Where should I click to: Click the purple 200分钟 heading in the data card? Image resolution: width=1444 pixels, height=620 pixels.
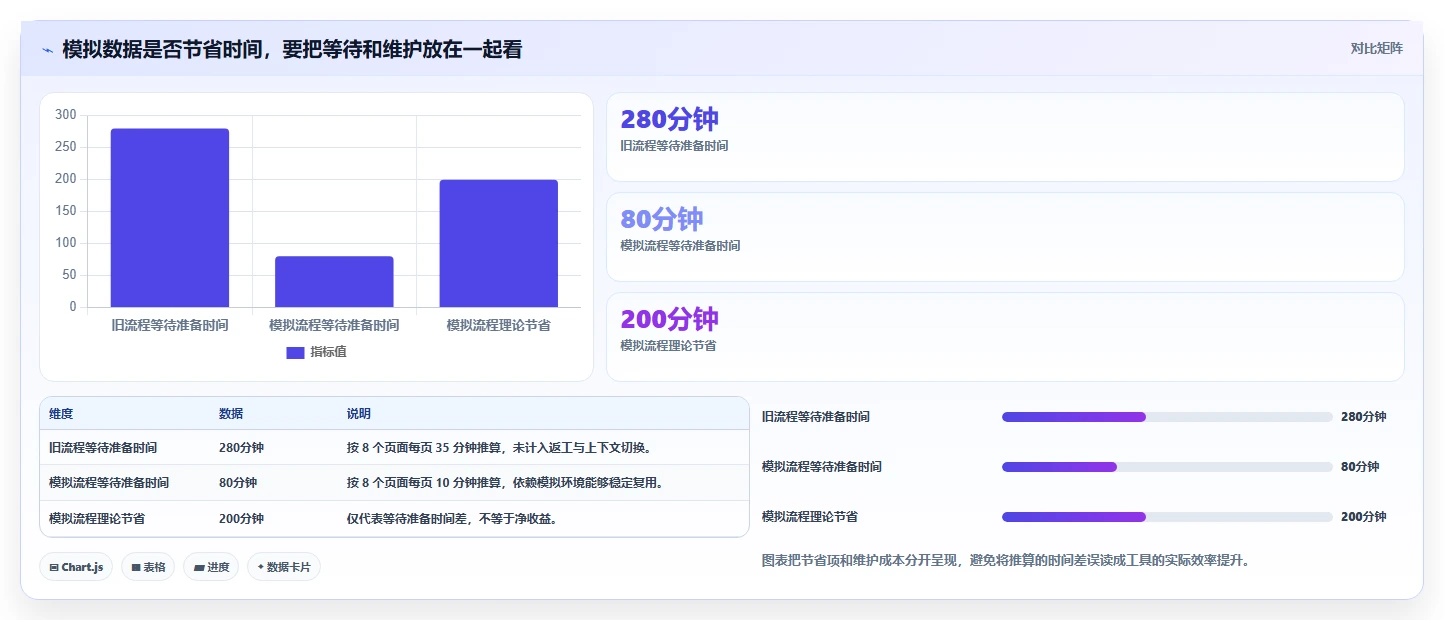[x=669, y=319]
